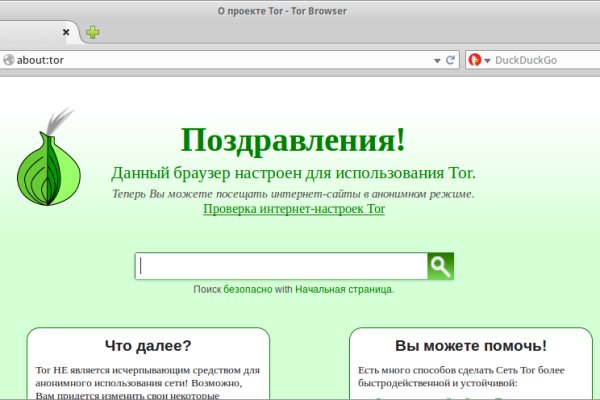Click inside the DuckDuckGo search box

(545, 60)
